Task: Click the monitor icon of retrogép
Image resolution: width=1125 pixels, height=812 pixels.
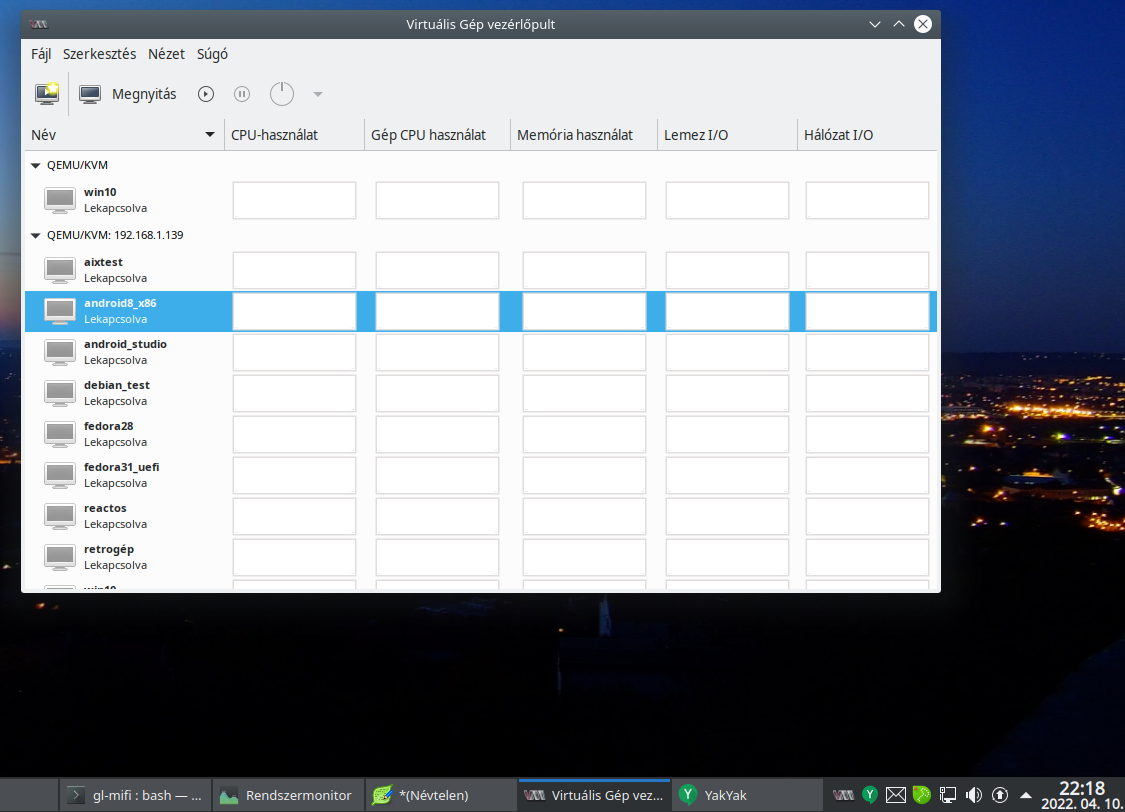Action: pos(60,557)
